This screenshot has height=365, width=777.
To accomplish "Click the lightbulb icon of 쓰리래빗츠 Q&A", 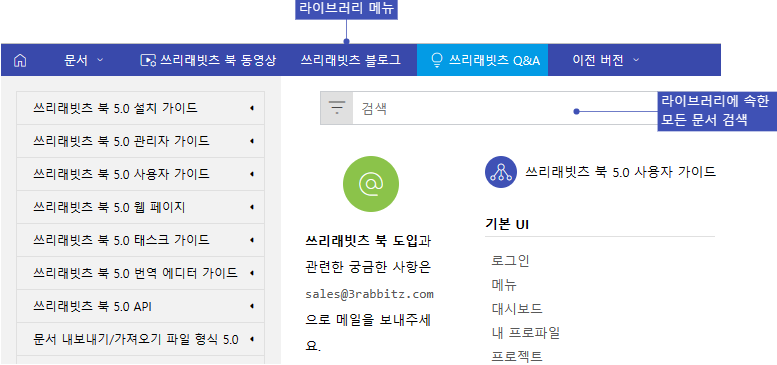I will tap(437, 60).
